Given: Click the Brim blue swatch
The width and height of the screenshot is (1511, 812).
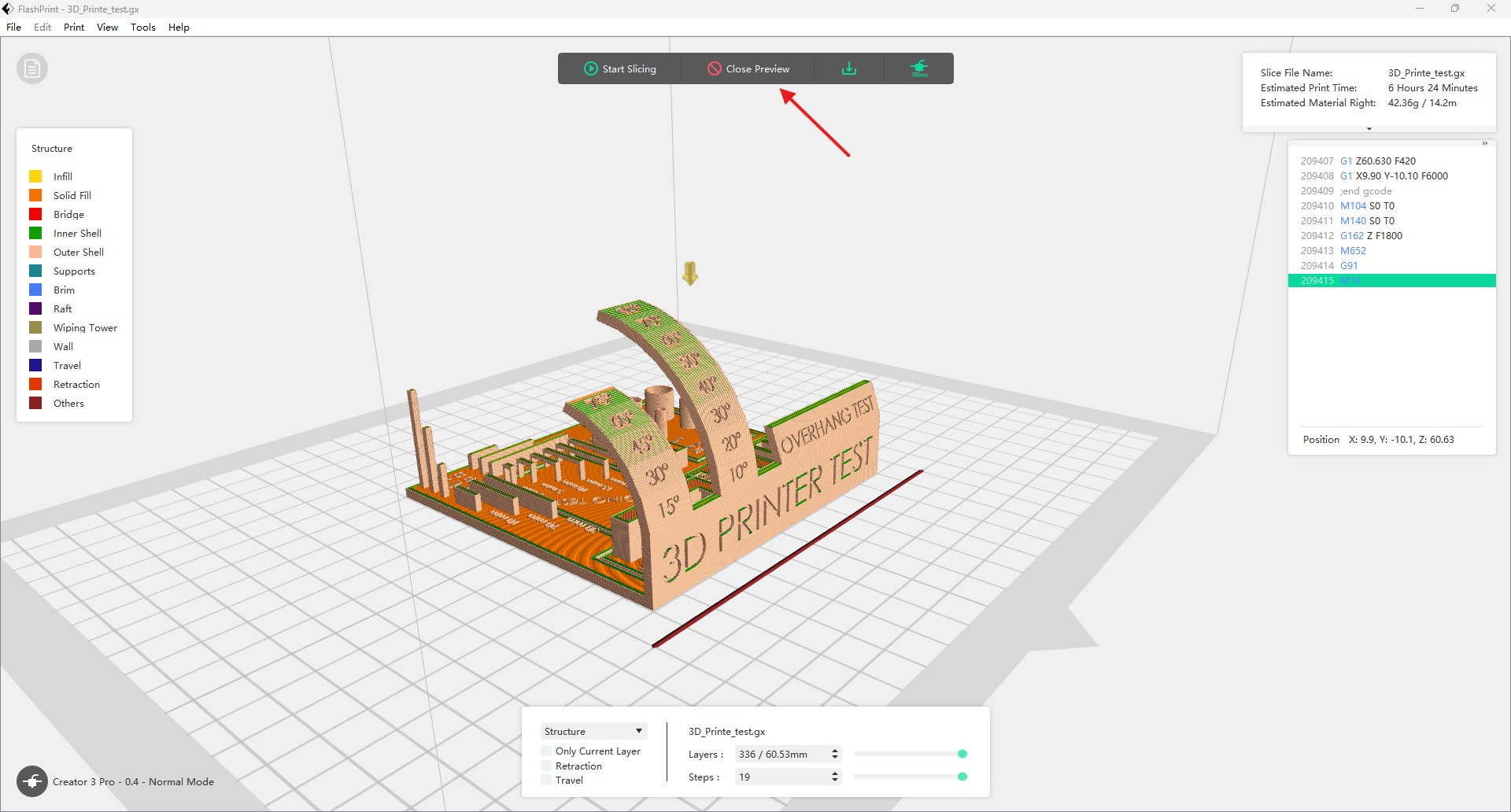Looking at the screenshot, I should pyautogui.click(x=35, y=290).
